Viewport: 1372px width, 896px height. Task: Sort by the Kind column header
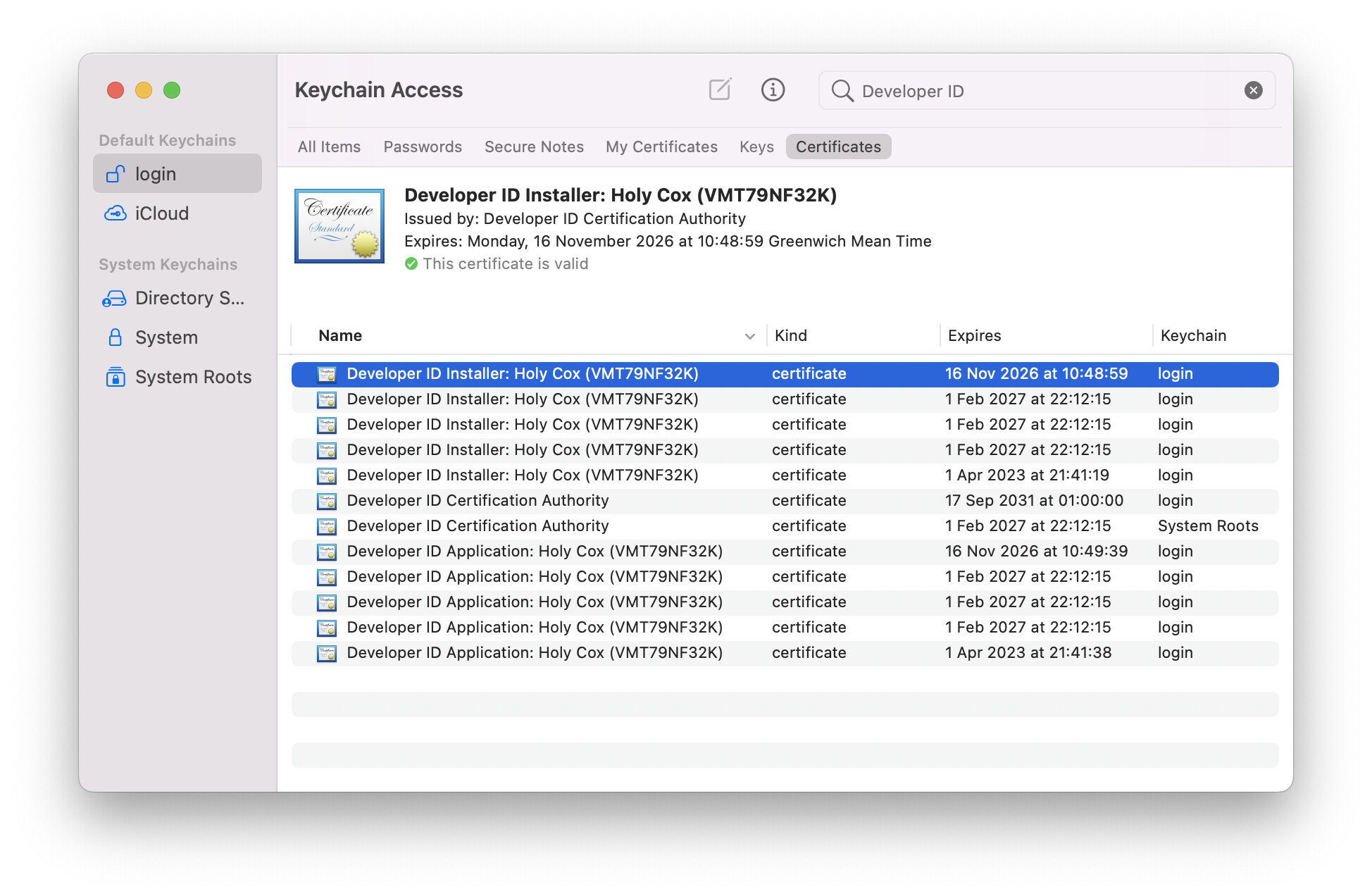click(x=791, y=336)
